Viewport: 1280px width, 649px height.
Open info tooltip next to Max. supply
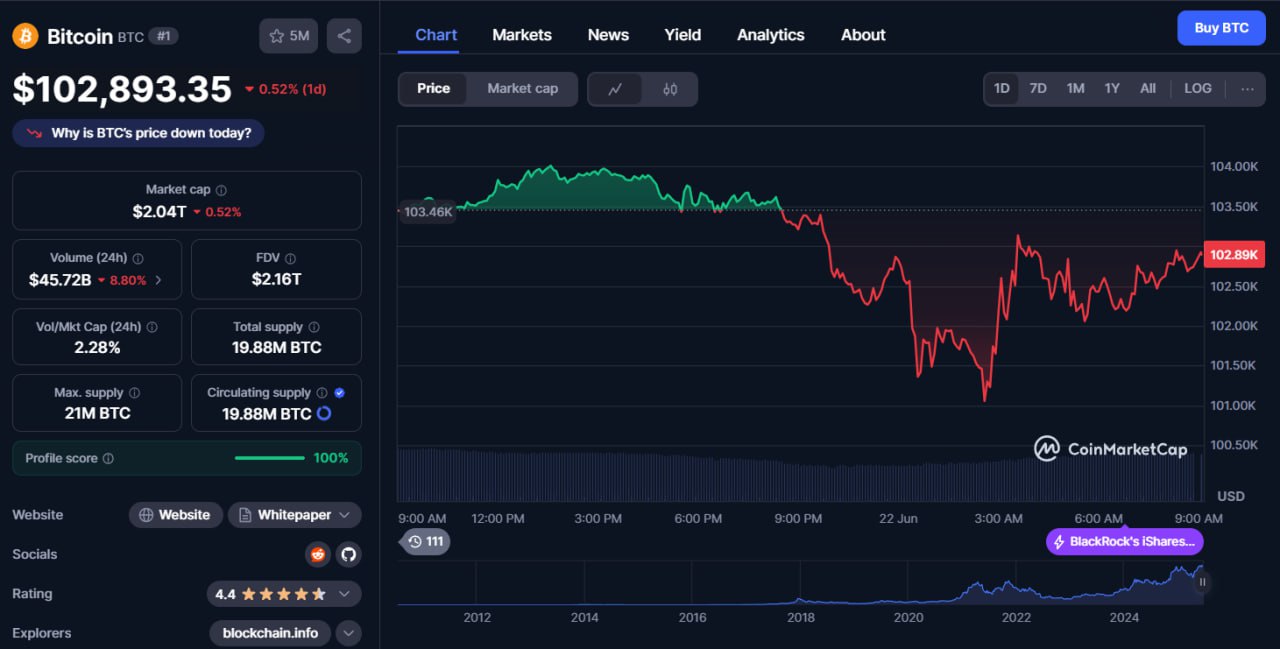click(x=134, y=393)
